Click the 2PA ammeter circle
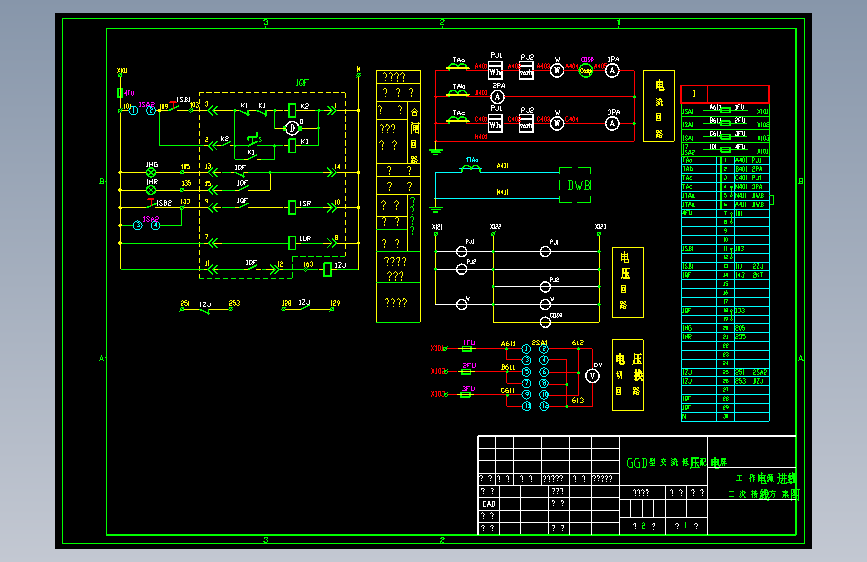Screen dimensions: 867x562 [x=498, y=97]
